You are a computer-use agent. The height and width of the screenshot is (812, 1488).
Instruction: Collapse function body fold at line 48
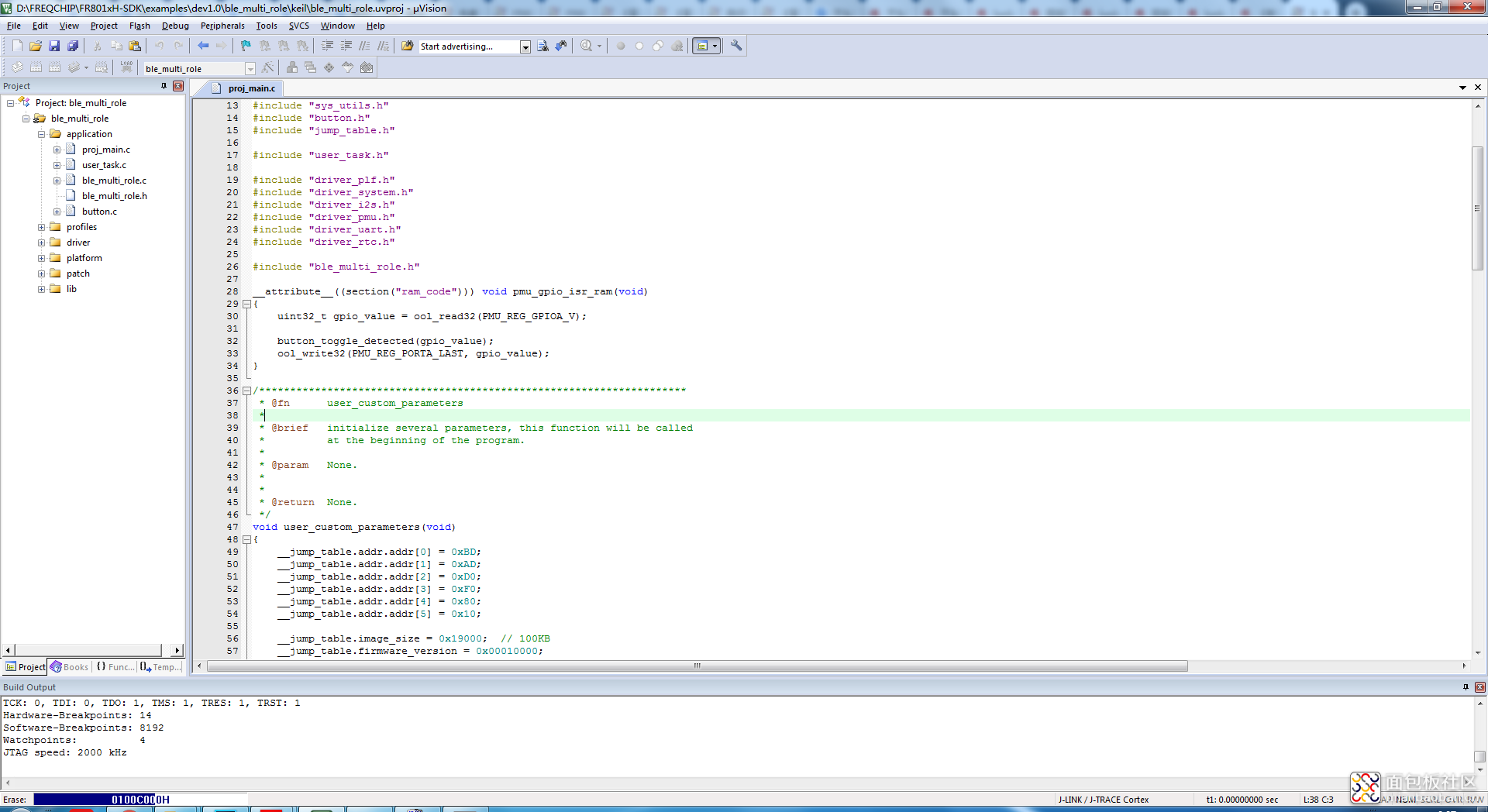tap(246, 539)
